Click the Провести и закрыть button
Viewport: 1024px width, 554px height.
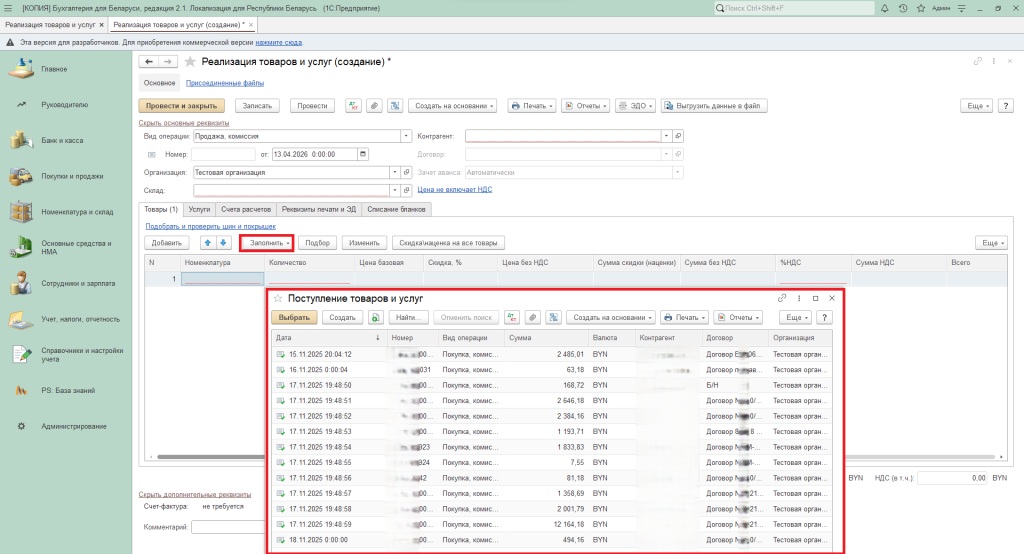pyautogui.click(x=182, y=105)
